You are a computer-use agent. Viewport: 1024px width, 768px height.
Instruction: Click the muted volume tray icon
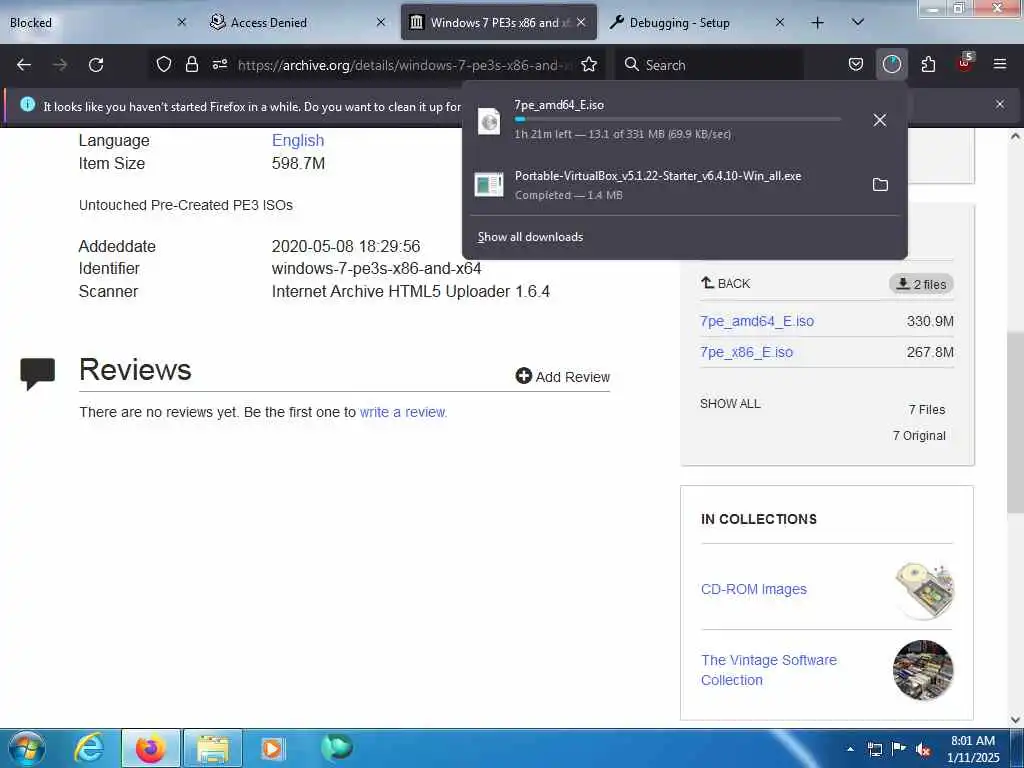click(x=923, y=750)
